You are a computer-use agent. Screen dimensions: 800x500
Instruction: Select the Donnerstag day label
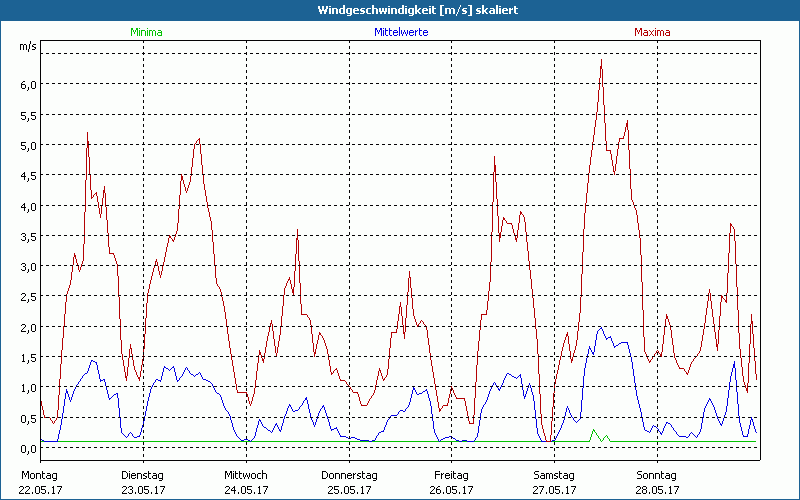349,475
